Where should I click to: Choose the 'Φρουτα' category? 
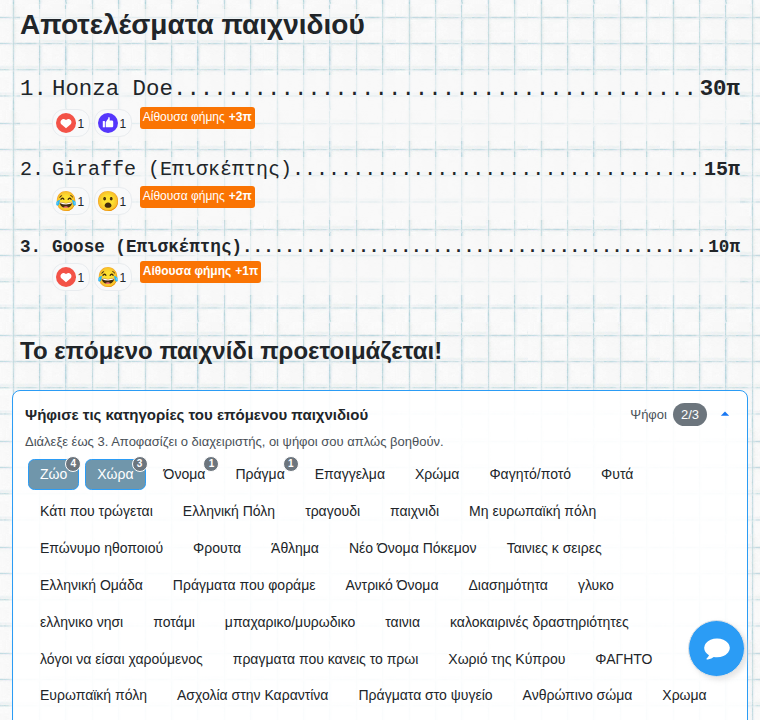(217, 548)
